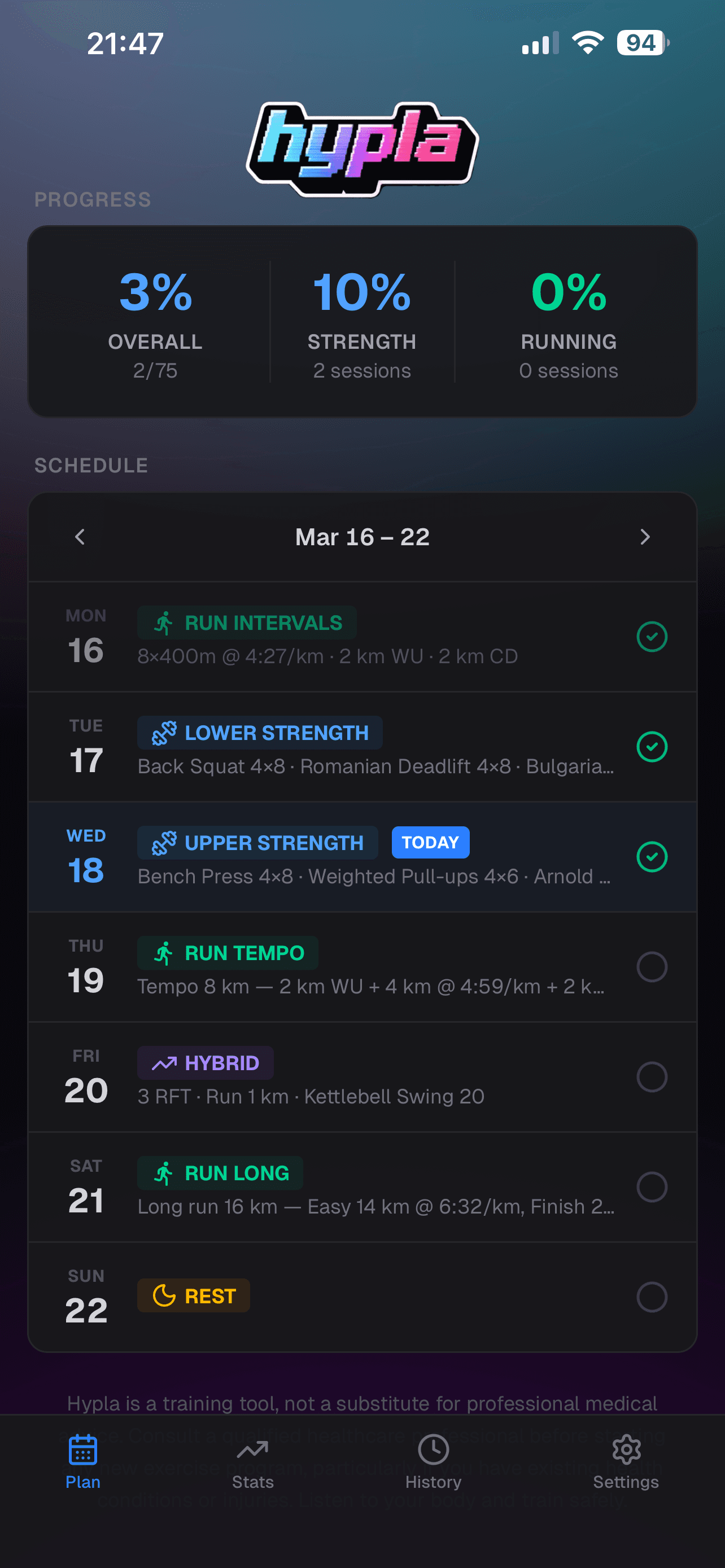Viewport: 725px width, 1568px height.
Task: Click the Mar 16 – 22 week header
Action: point(362,536)
